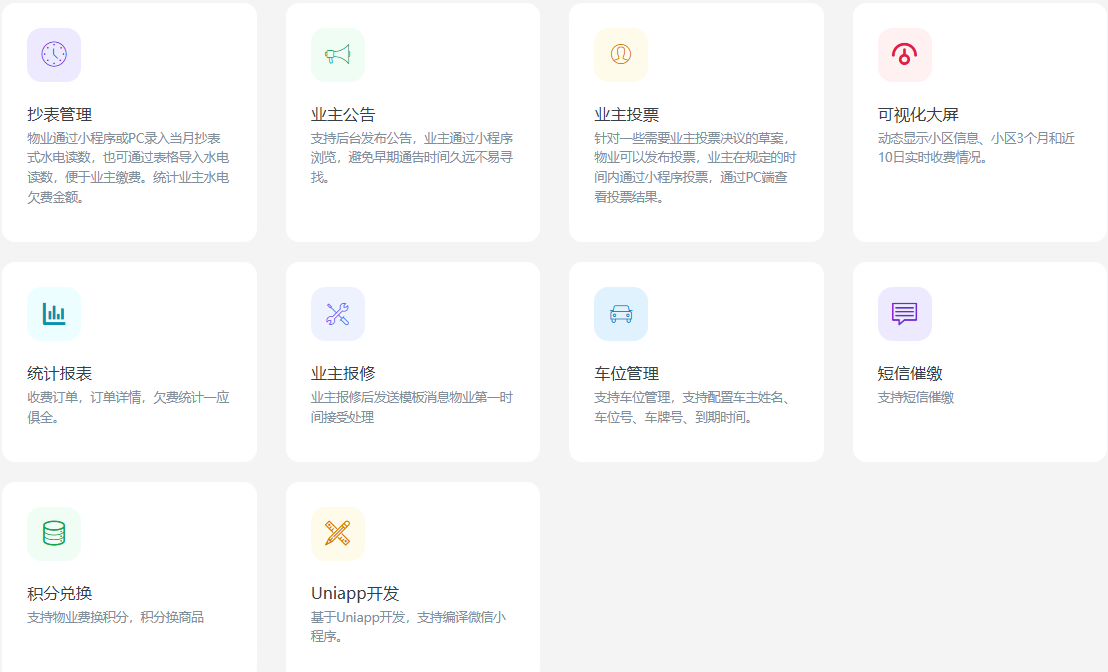The width and height of the screenshot is (1108, 672).
Task: Click the 业主报修 description text
Action: point(411,407)
